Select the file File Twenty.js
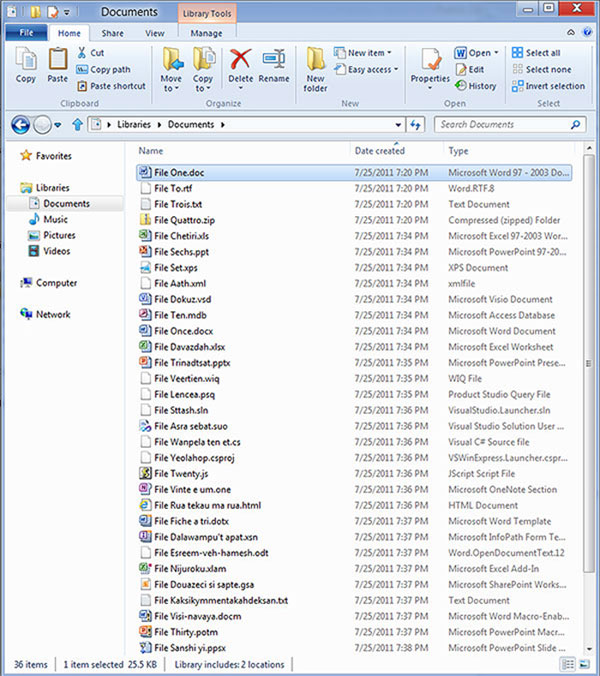This screenshot has height=676, width=600. 354,473
